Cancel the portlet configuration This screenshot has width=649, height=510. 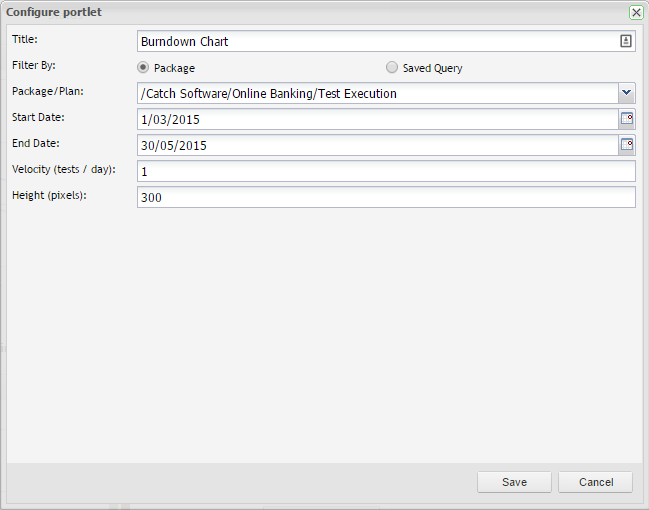pyautogui.click(x=595, y=482)
